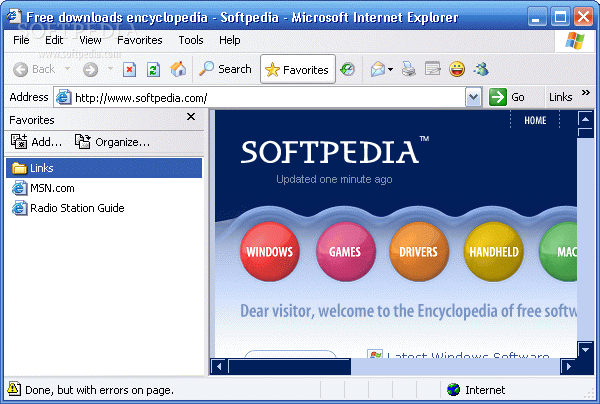Click the orange DRIVERS category ball
This screenshot has height=404, width=600.
(419, 252)
